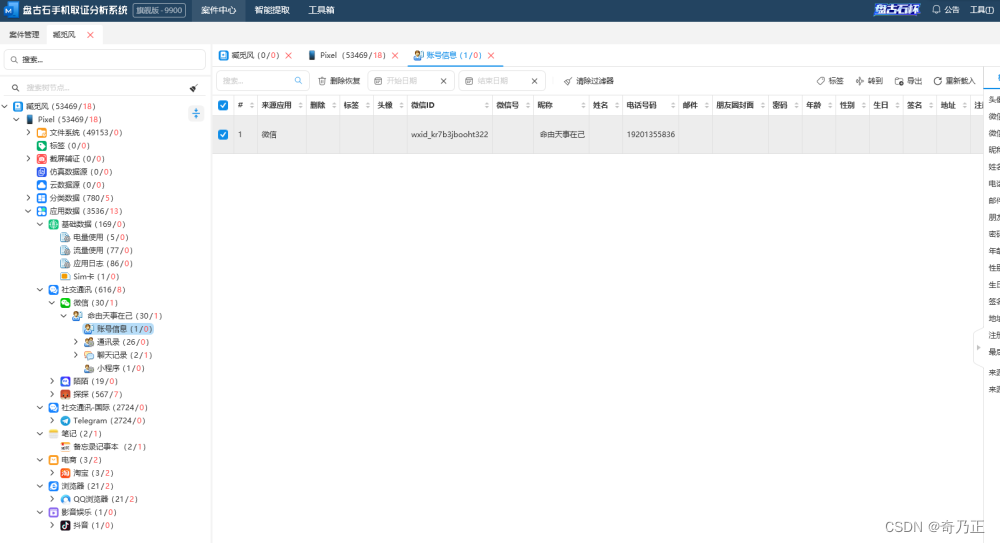Open the 工具箱 menu

(x=321, y=10)
